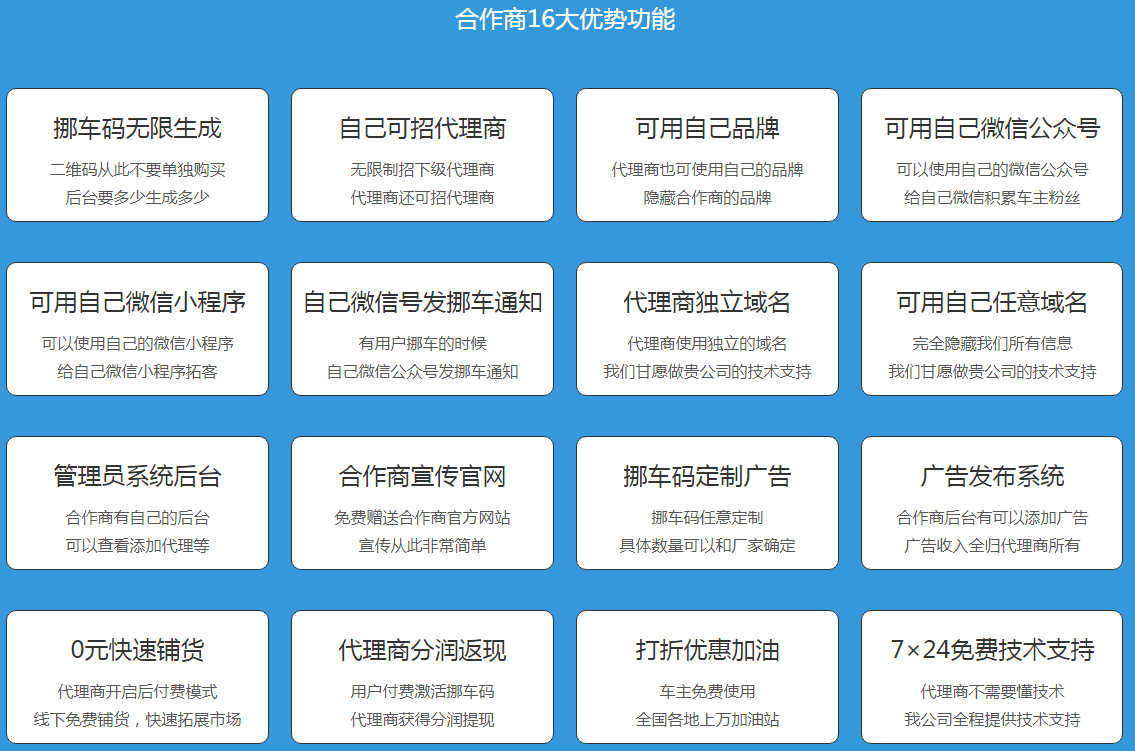Click the 打折优惠加油 card
1135x751 pixels.
pyautogui.click(x=707, y=677)
